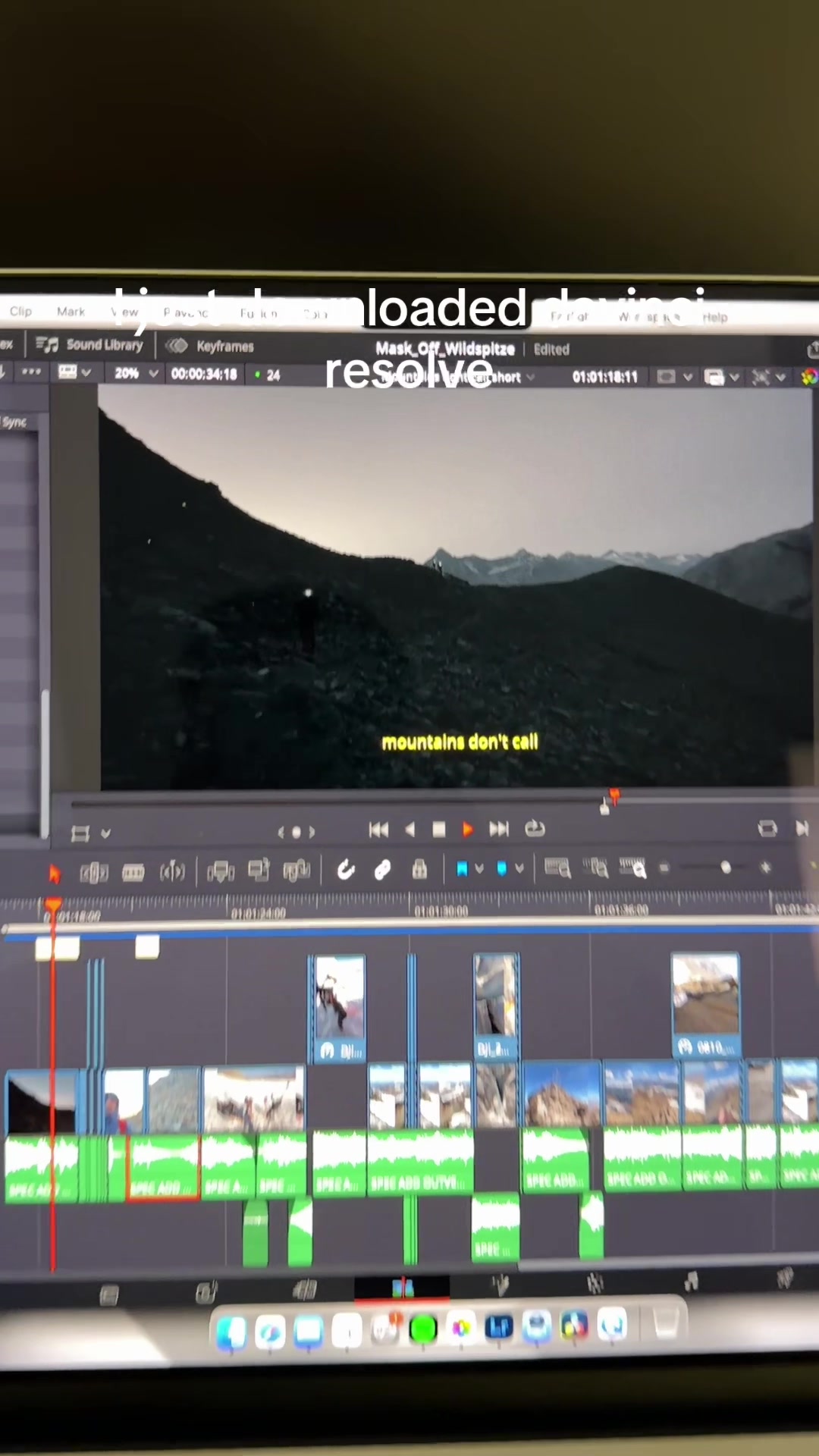Click the Custom Zoom icon
819x1456 pixels.
[x=632, y=868]
